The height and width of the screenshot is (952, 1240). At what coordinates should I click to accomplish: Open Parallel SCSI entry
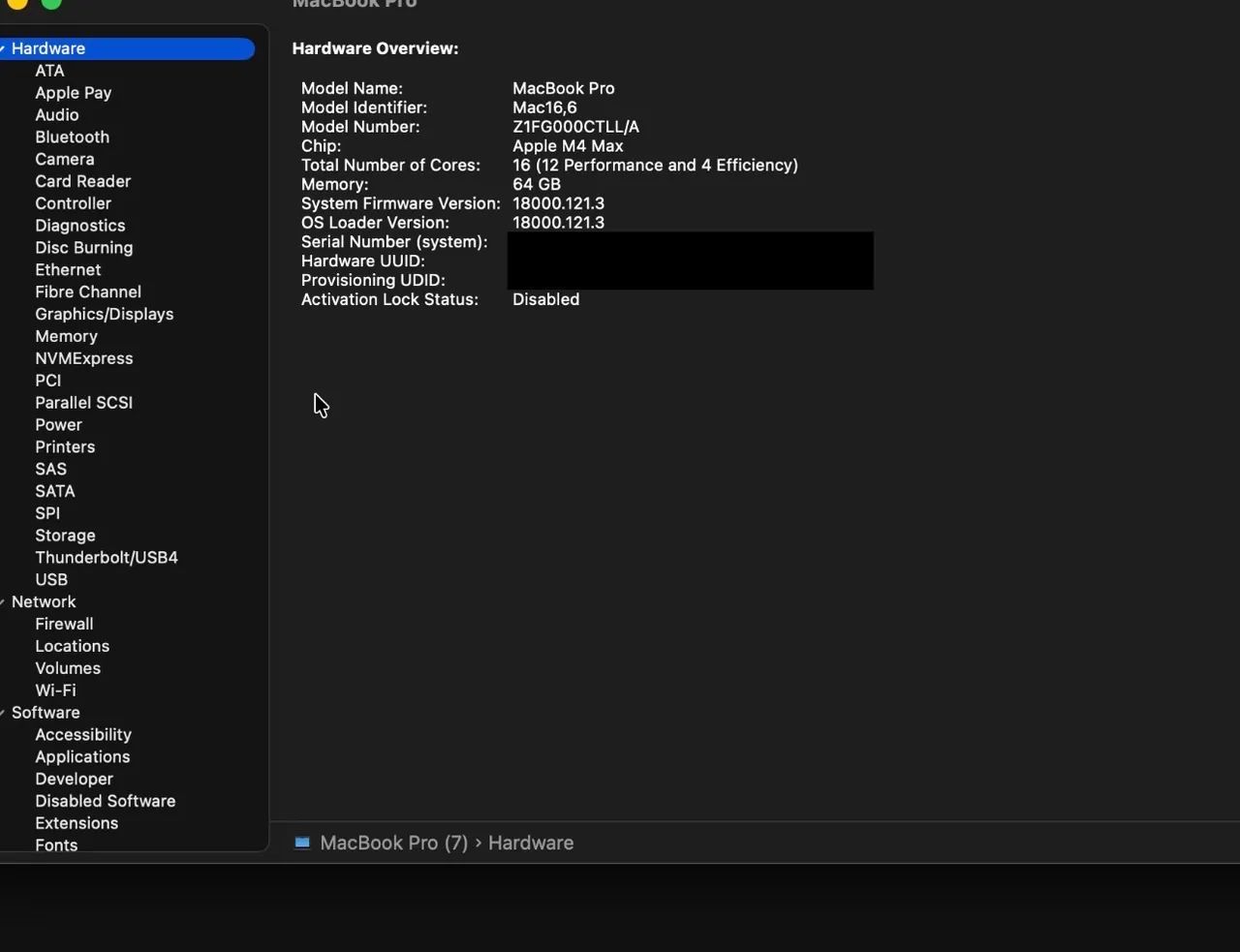(84, 403)
